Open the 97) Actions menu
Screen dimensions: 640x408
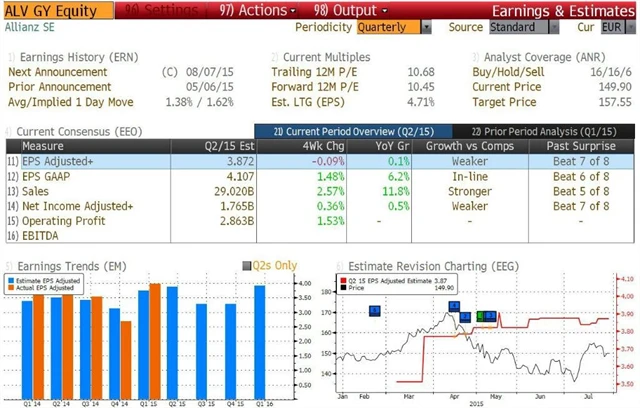(257, 10)
